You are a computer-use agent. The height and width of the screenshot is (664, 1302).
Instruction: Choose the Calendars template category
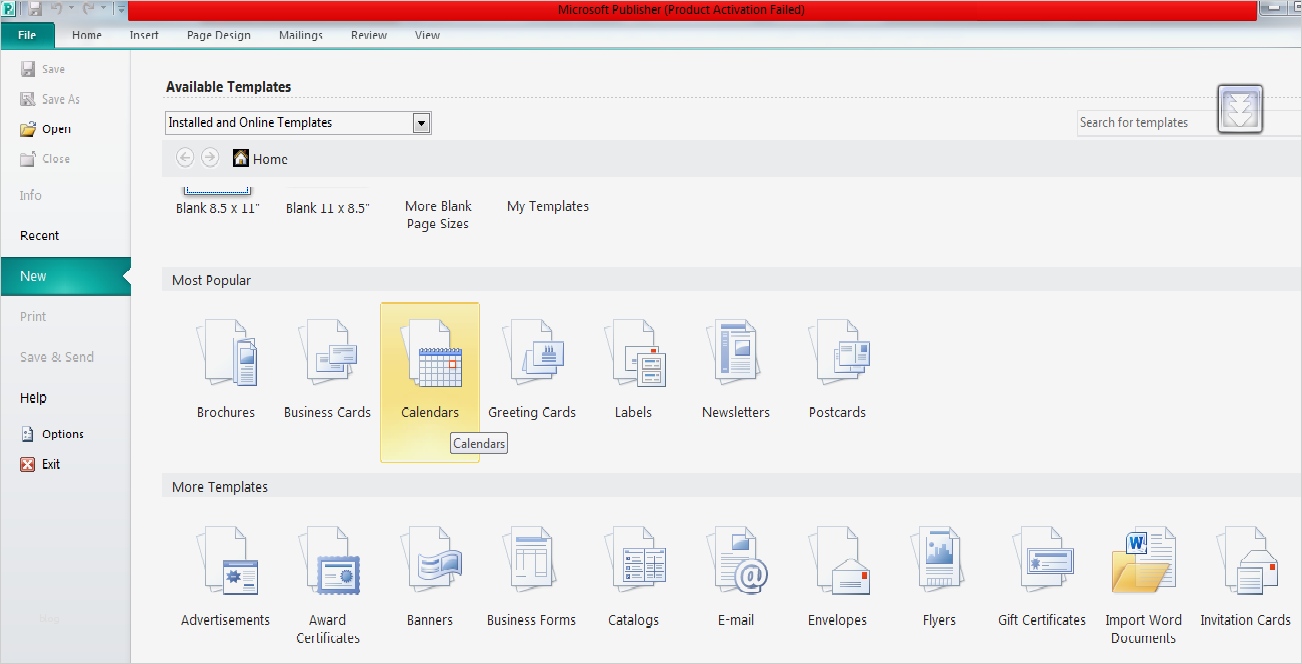(x=430, y=370)
